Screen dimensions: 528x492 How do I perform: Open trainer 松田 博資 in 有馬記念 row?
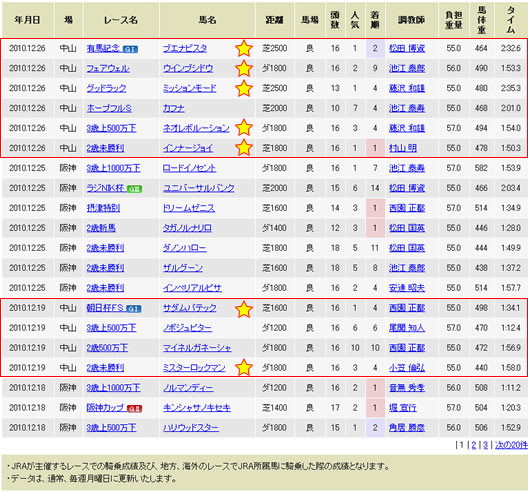(407, 48)
